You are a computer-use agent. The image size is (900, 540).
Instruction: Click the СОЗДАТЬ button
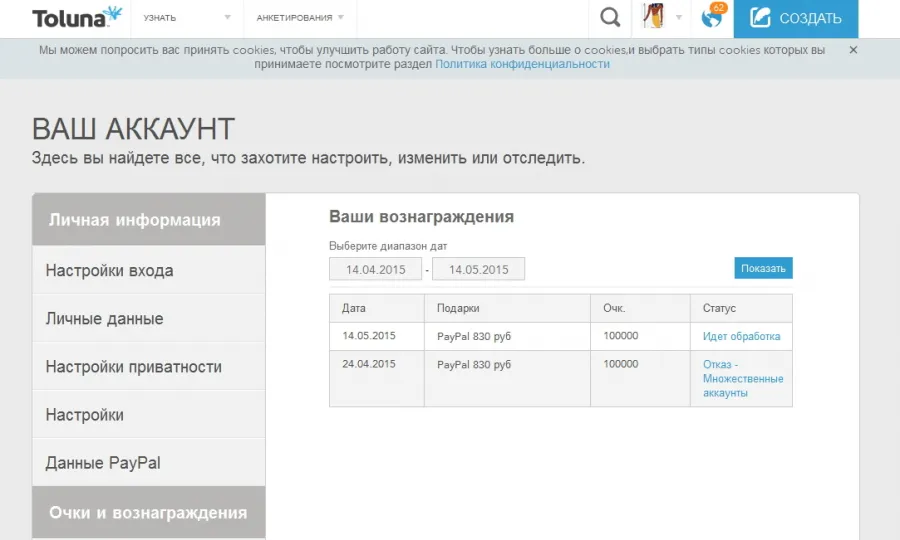[x=796, y=18]
